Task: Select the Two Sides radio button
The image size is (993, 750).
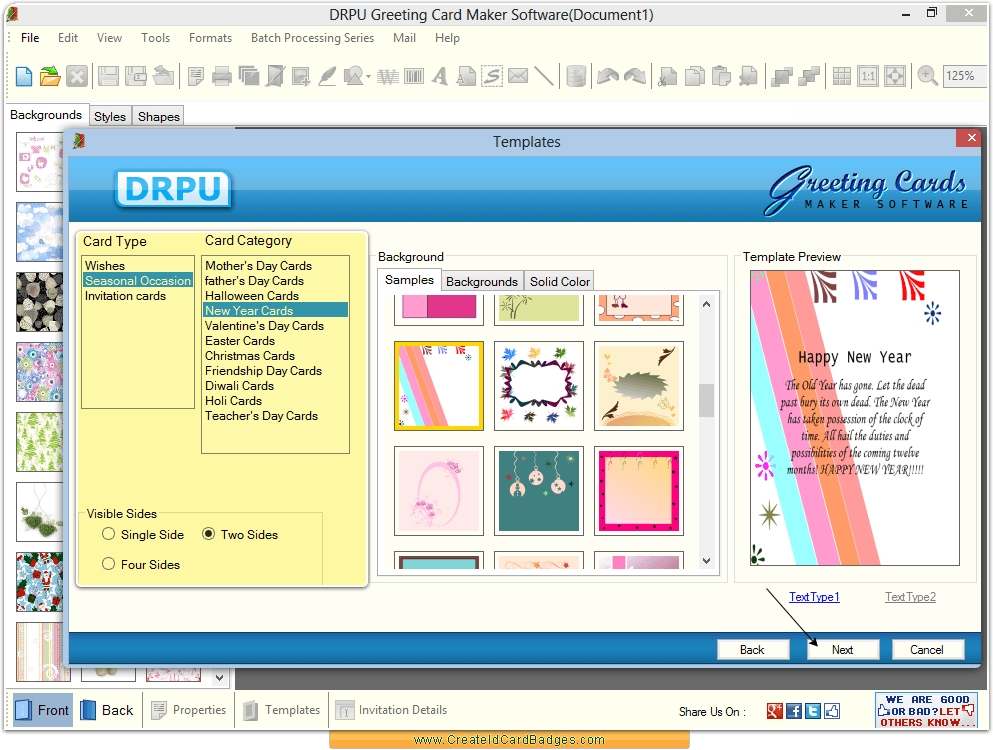Action: click(208, 534)
